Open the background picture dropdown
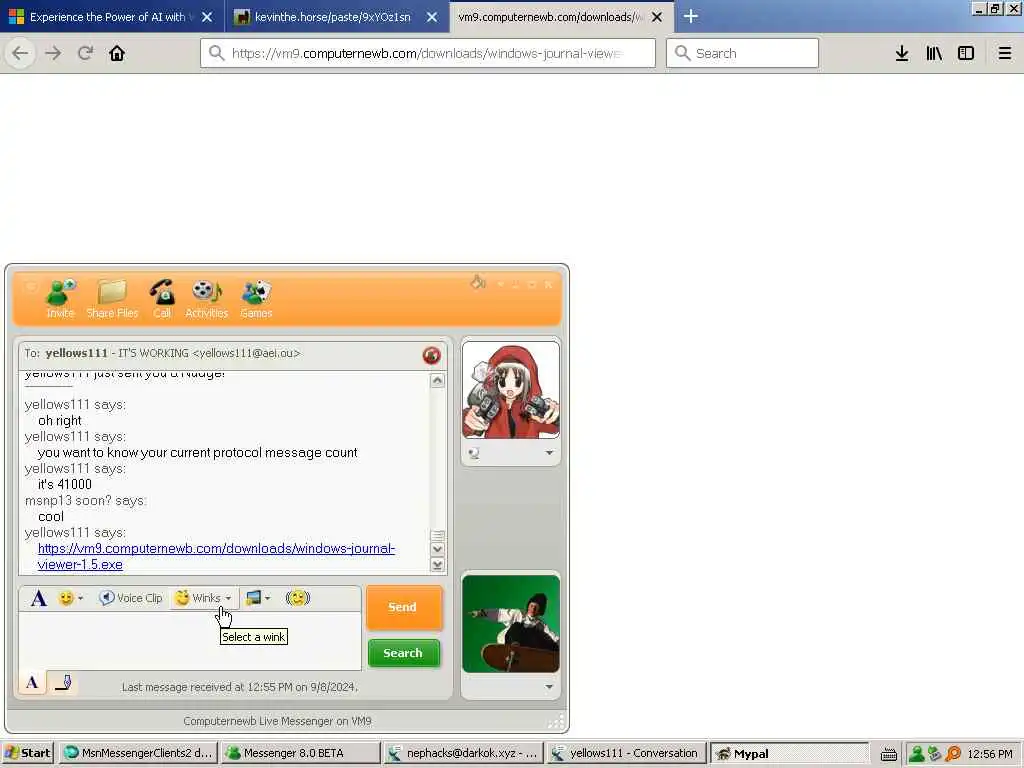Screen dimensions: 1024x768 click(x=258, y=598)
